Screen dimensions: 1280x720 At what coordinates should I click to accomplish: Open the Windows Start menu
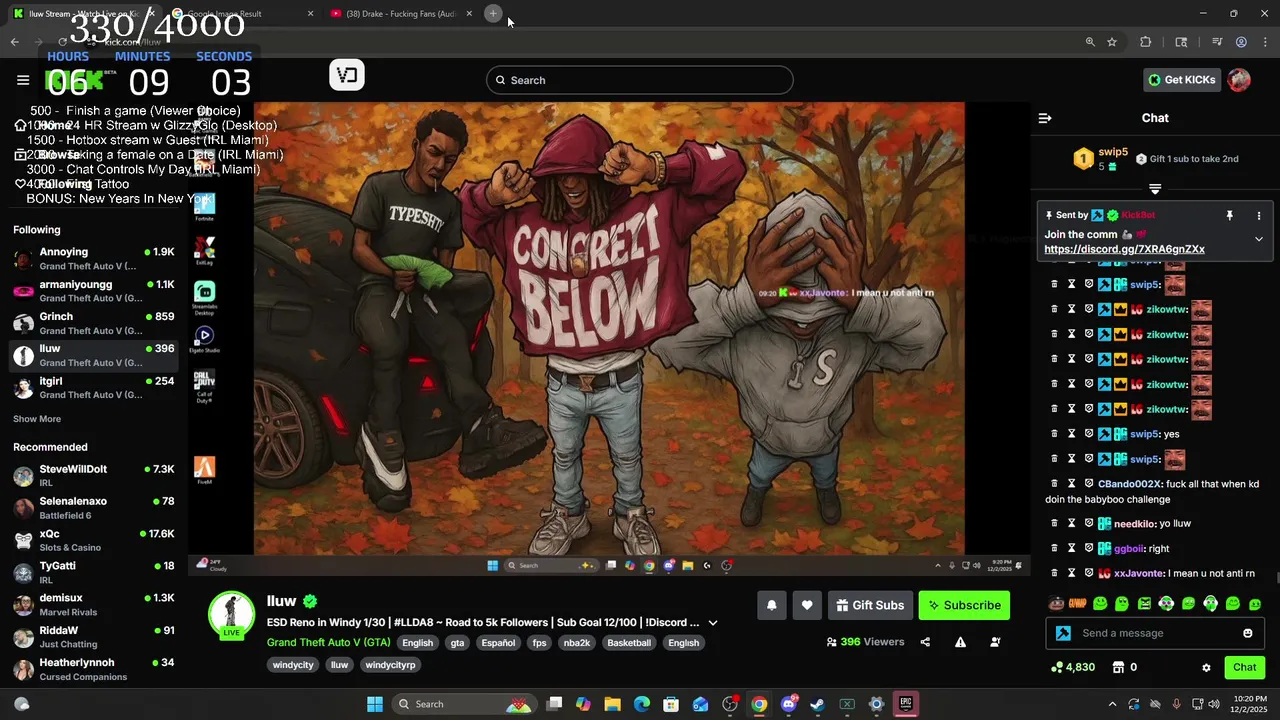[374, 704]
